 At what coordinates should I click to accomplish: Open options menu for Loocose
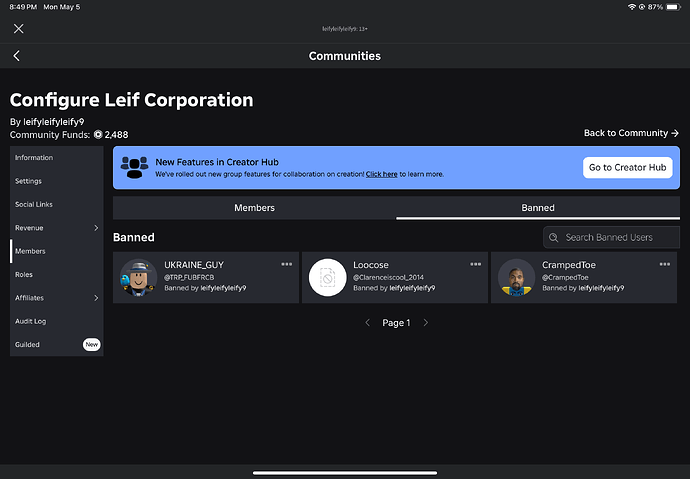[475, 264]
